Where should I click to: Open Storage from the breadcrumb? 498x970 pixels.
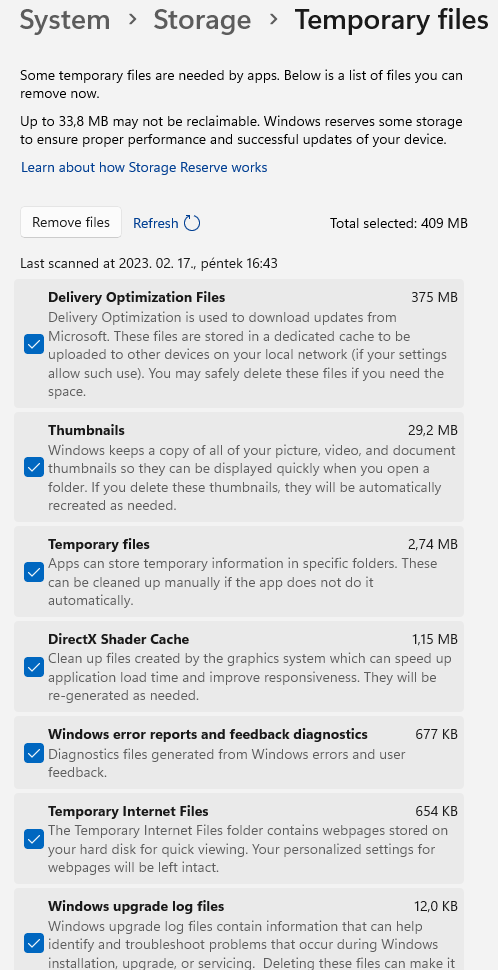point(202,20)
